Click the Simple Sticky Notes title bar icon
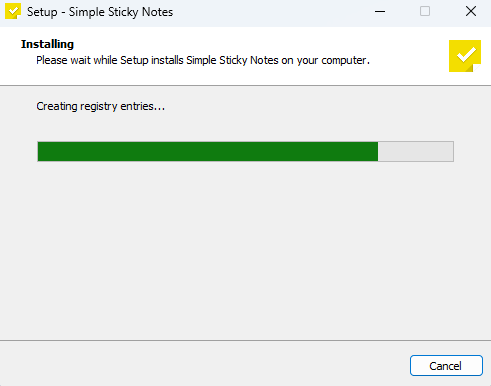 (x=13, y=11)
